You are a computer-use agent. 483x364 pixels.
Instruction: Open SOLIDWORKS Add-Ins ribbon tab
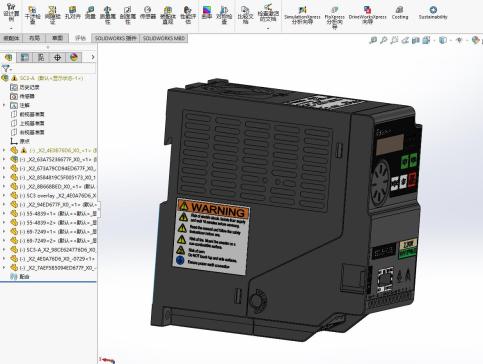[116, 38]
